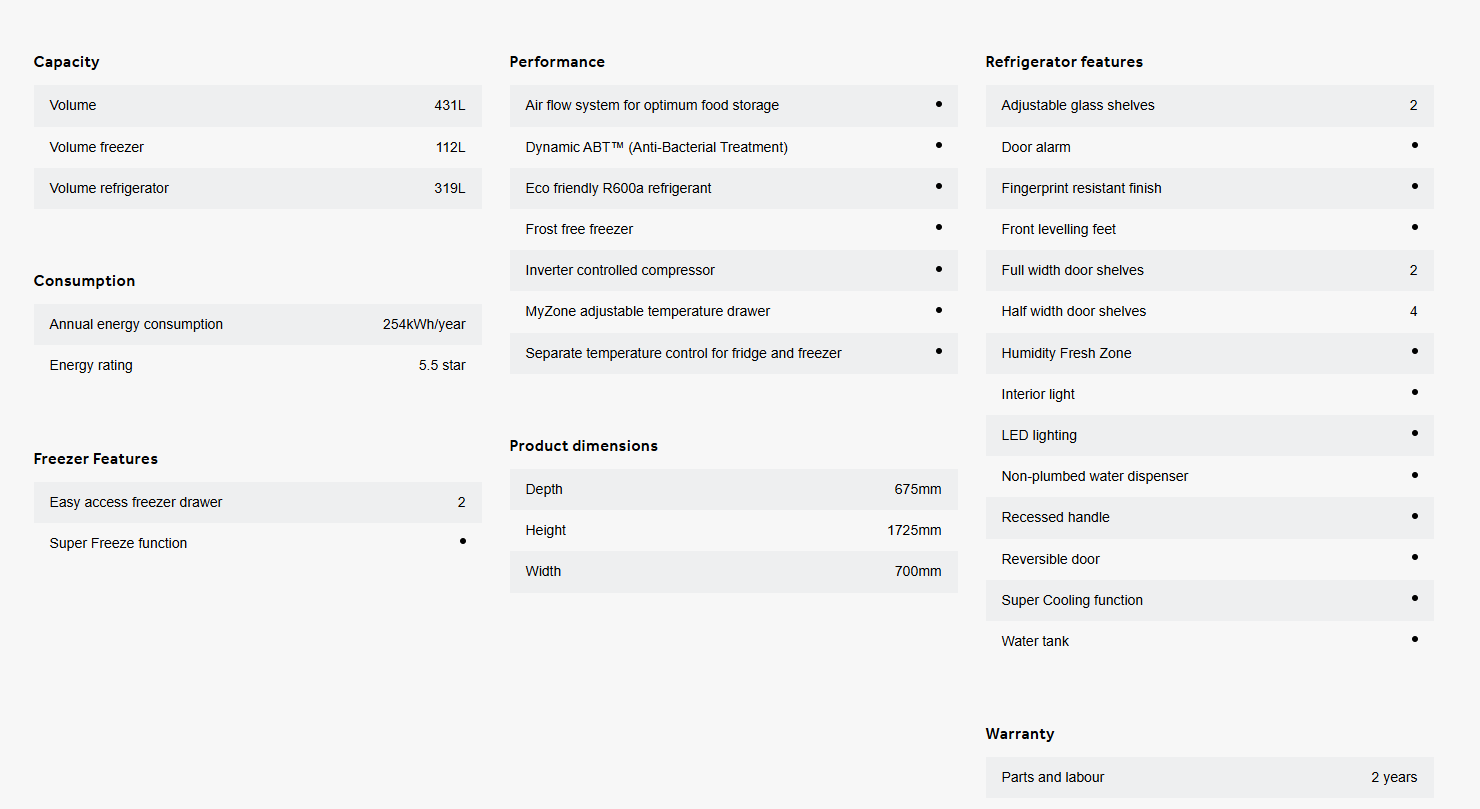Click the Volume freezer row
Image resolution: width=1480 pixels, height=809 pixels.
point(257,147)
